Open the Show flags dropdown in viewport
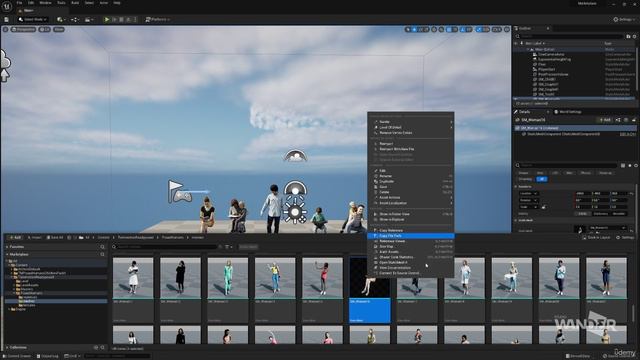 tap(59, 29)
